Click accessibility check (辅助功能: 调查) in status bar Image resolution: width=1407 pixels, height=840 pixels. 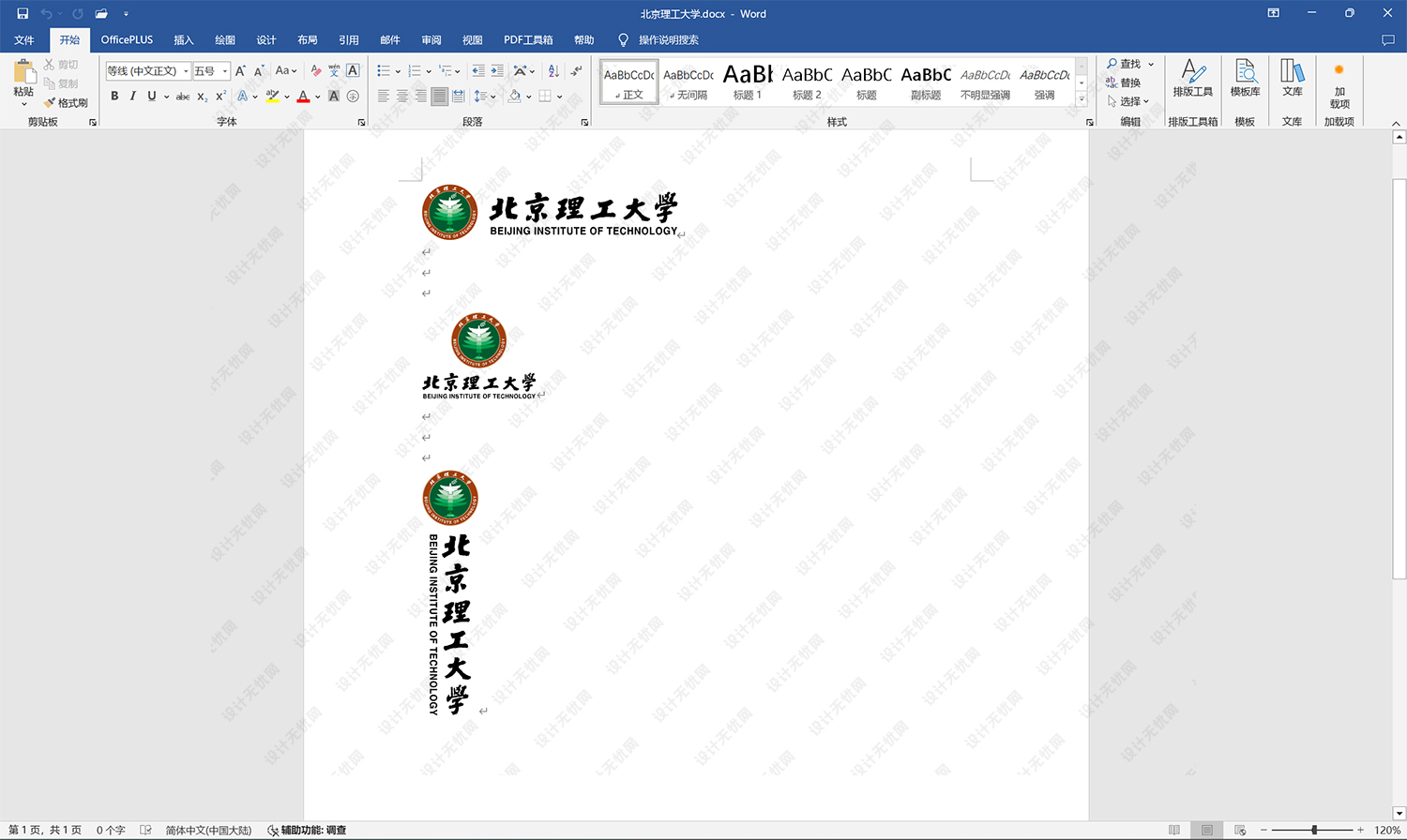307,831
